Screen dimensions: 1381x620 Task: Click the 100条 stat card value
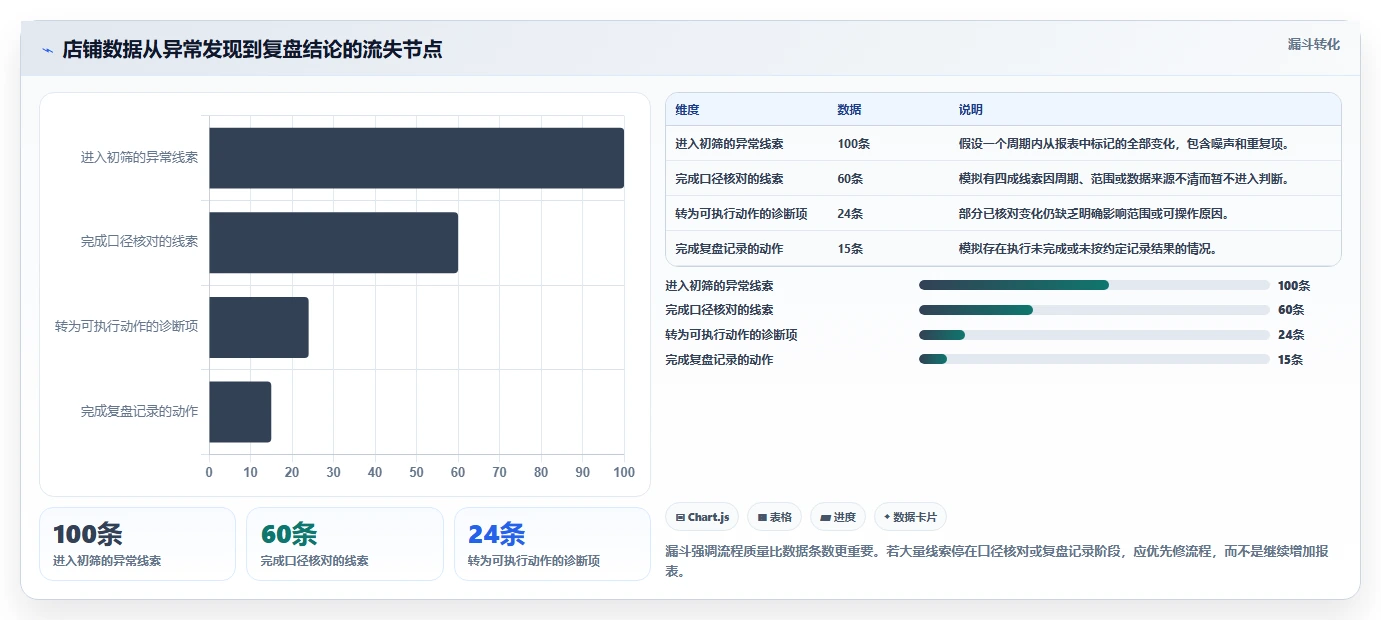[88, 535]
